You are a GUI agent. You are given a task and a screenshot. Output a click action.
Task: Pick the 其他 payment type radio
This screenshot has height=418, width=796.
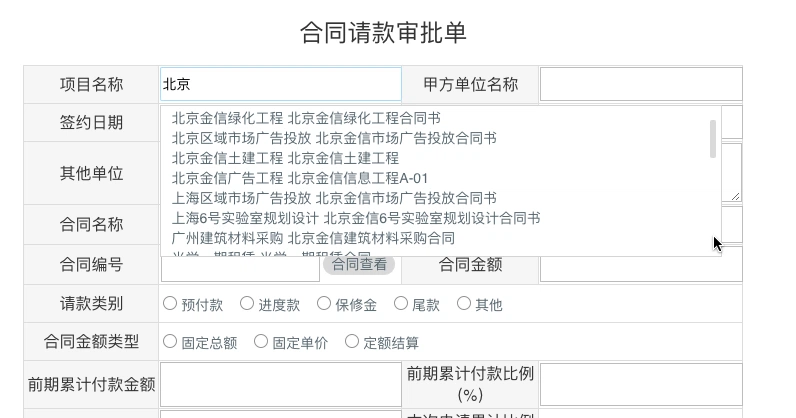click(x=463, y=304)
